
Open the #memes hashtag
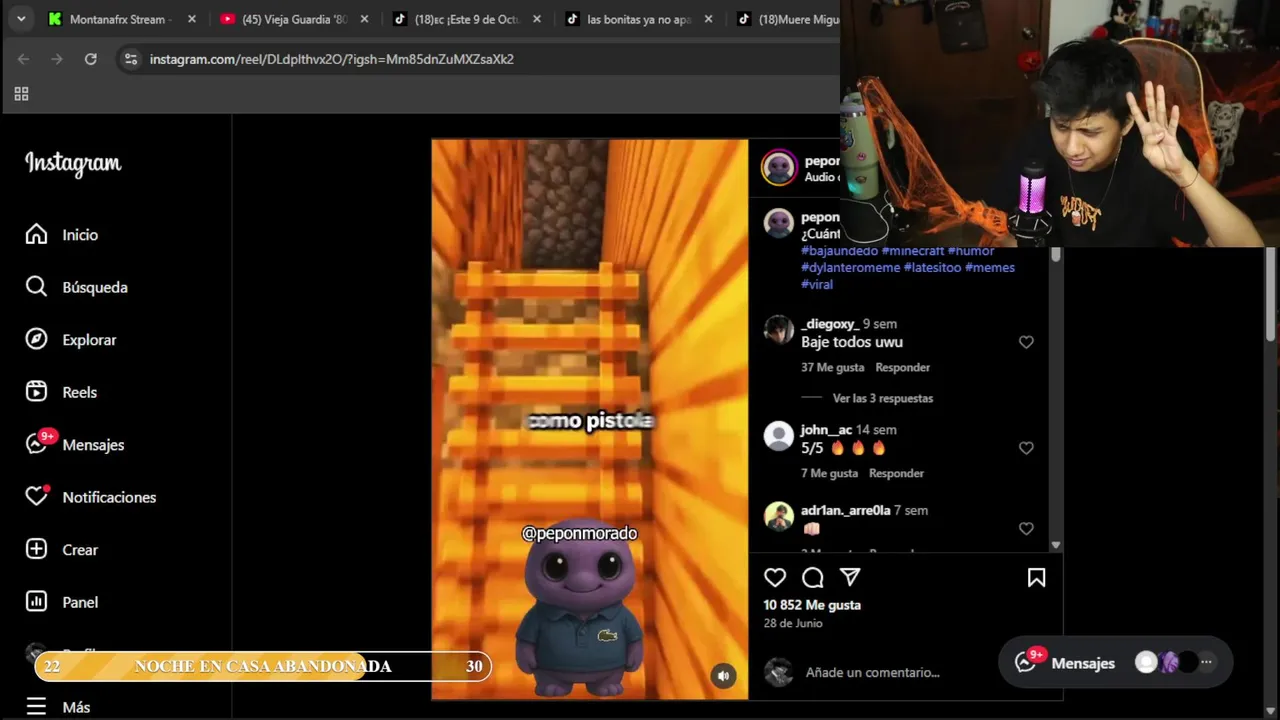[x=990, y=268]
